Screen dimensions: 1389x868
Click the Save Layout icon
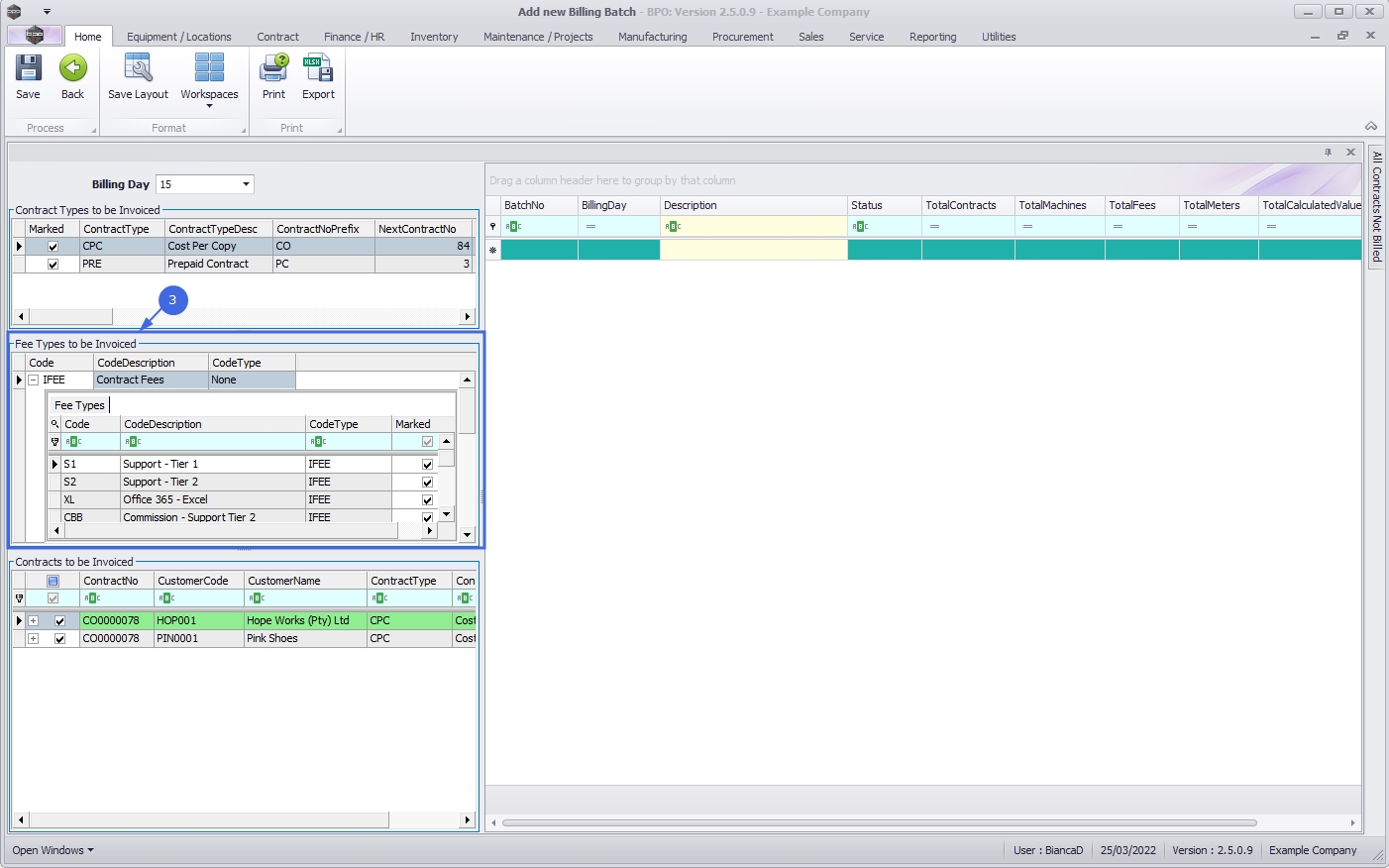coord(138,69)
